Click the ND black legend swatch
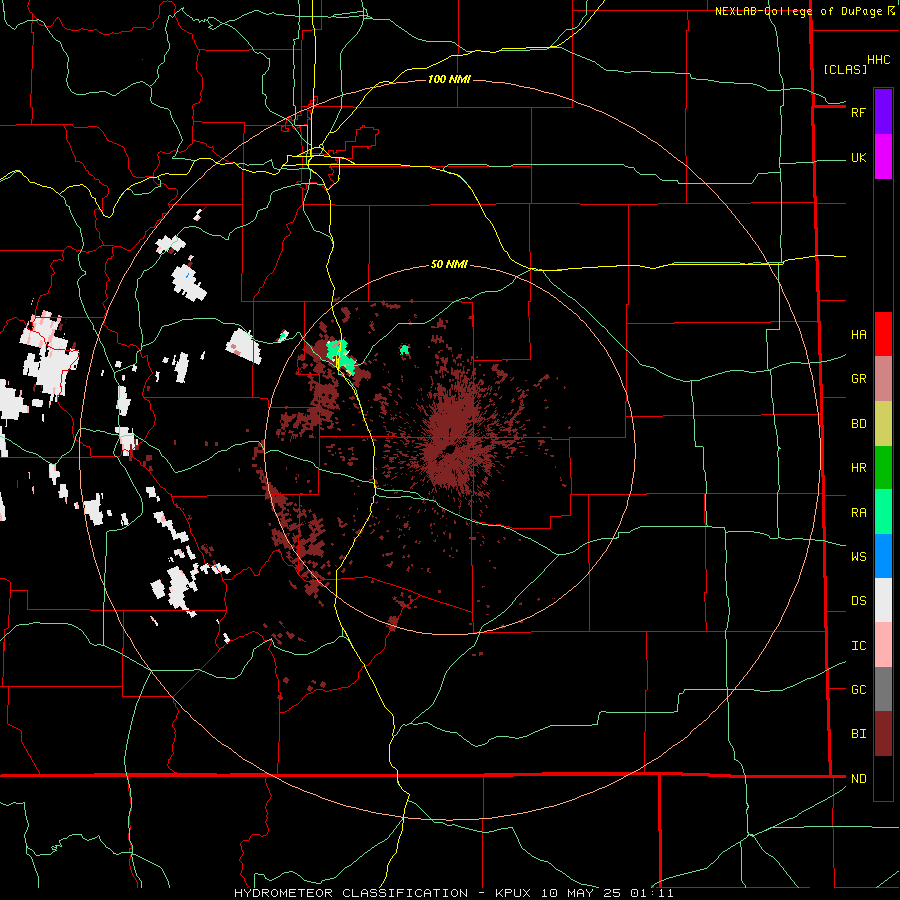900x900 pixels. [883, 778]
